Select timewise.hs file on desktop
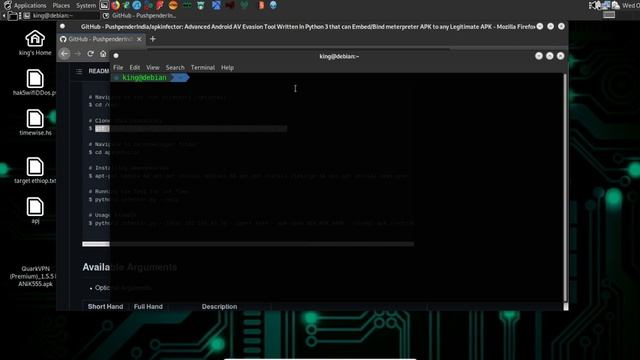This screenshot has height=360, width=640. click(x=35, y=122)
